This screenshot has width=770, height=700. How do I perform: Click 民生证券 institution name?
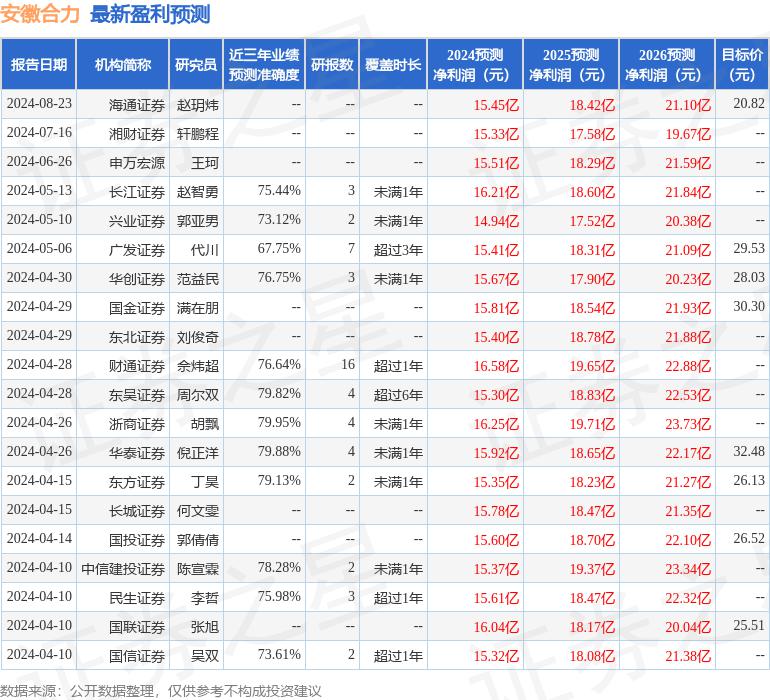pyautogui.click(x=137, y=598)
